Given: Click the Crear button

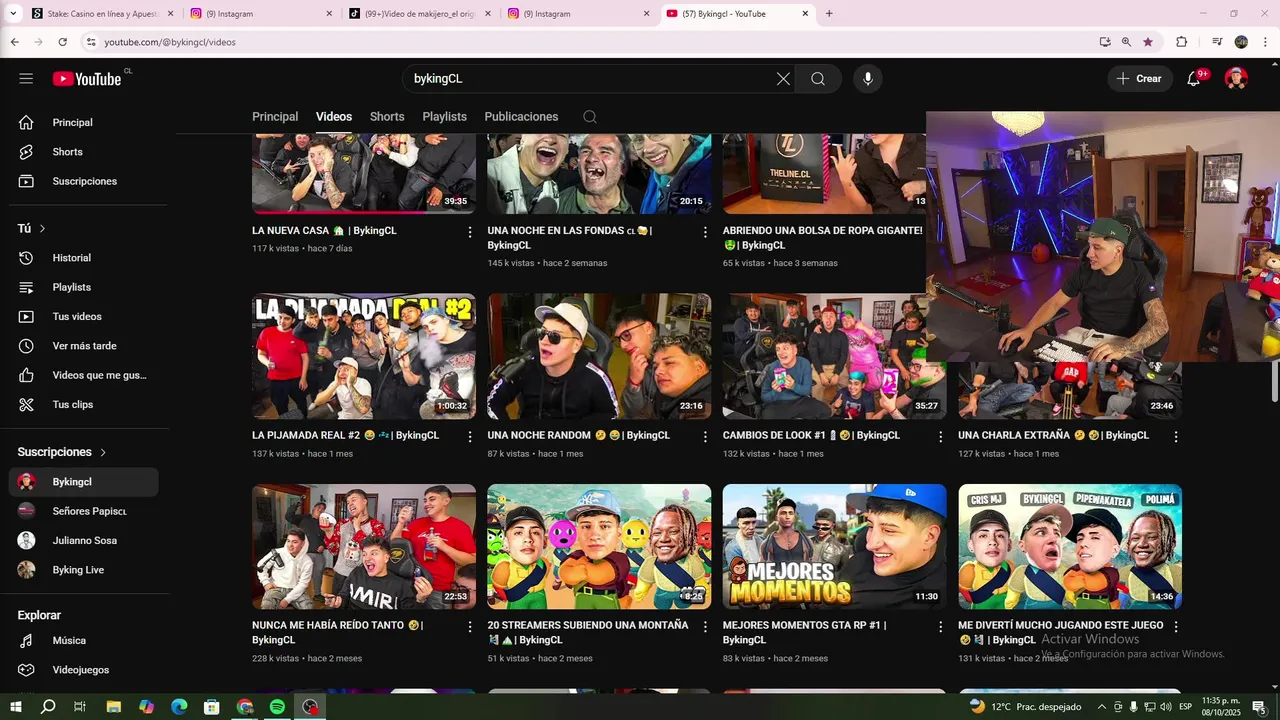Looking at the screenshot, I should click(1140, 79).
